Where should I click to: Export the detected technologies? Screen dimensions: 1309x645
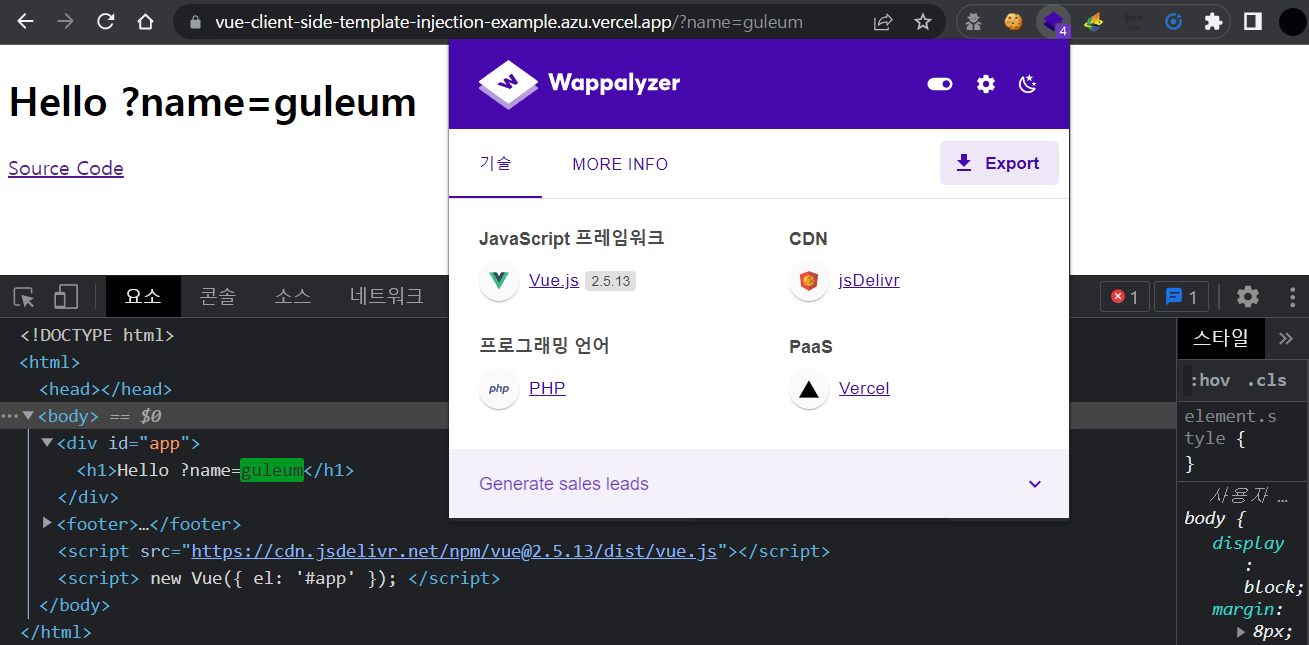(x=999, y=163)
